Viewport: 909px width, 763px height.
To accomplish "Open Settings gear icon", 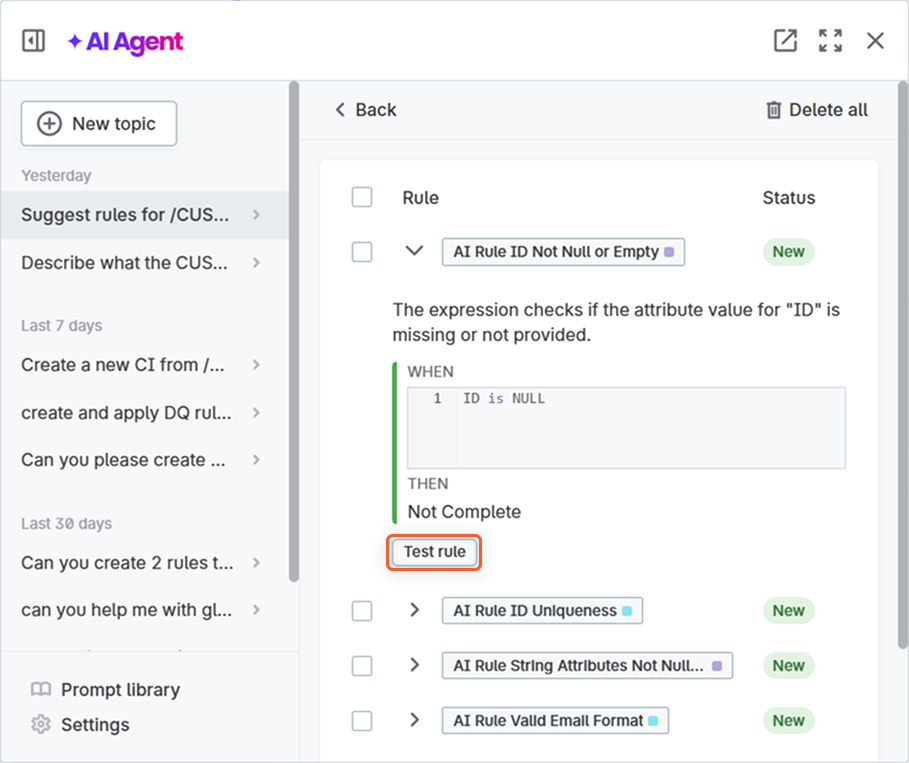I will click(x=40, y=724).
